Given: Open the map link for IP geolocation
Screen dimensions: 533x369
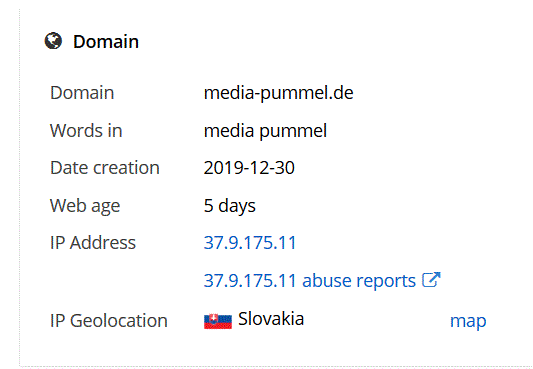Looking at the screenshot, I should (468, 321).
